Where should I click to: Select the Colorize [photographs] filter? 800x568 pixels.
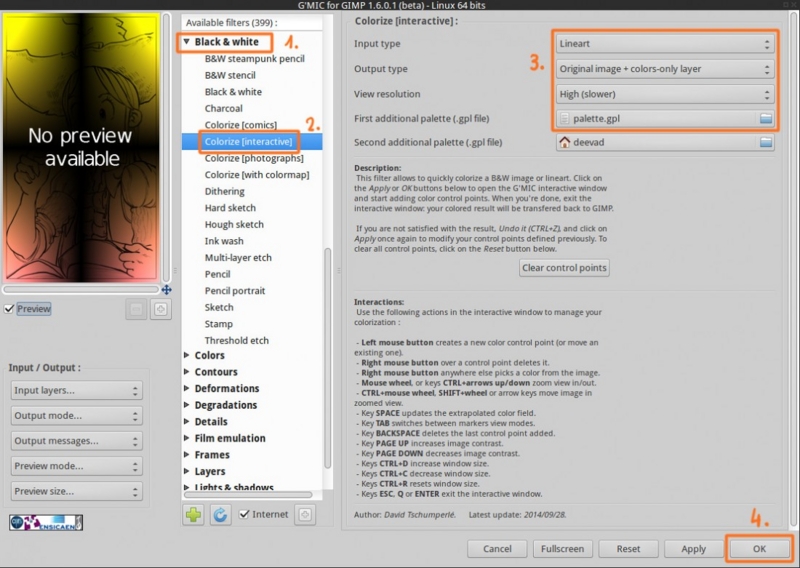254,158
